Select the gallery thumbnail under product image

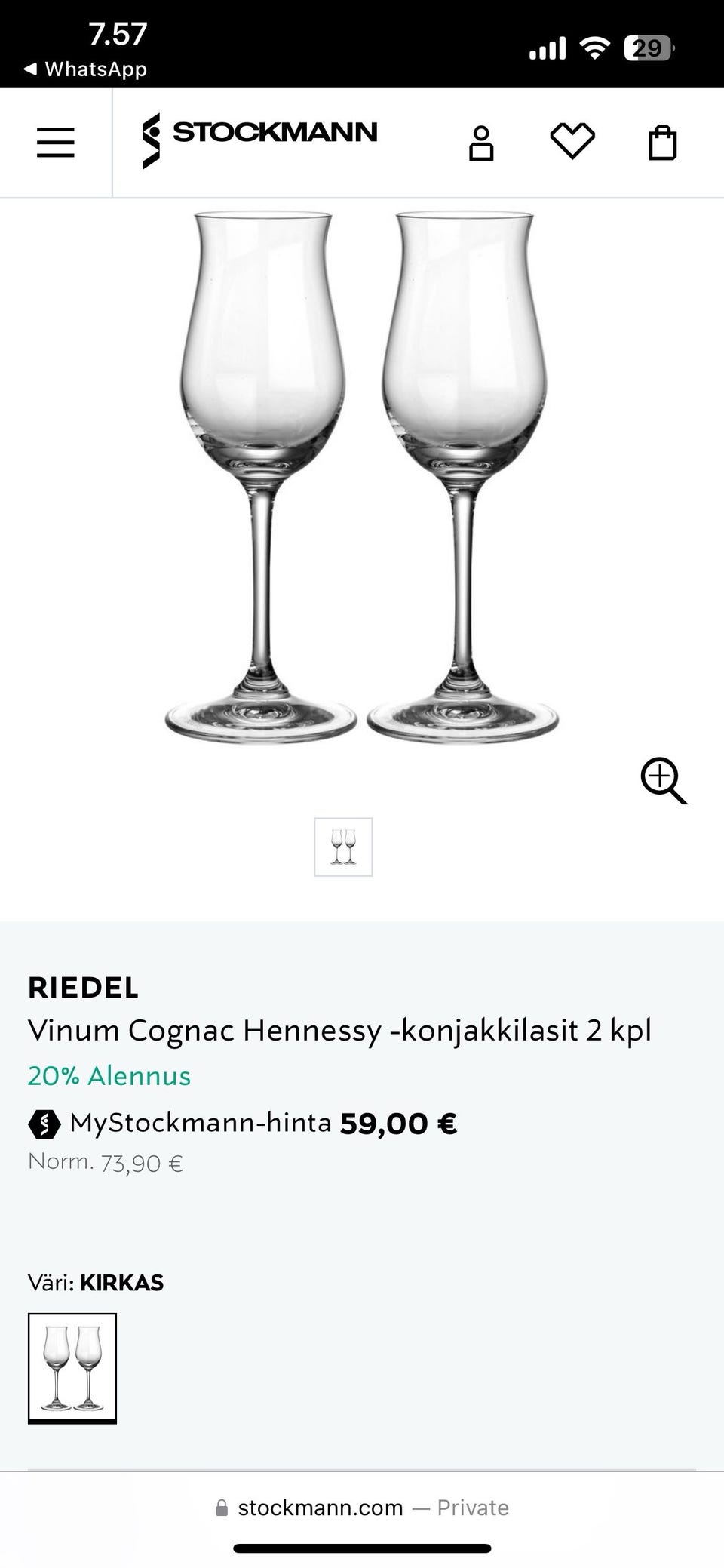[x=343, y=847]
